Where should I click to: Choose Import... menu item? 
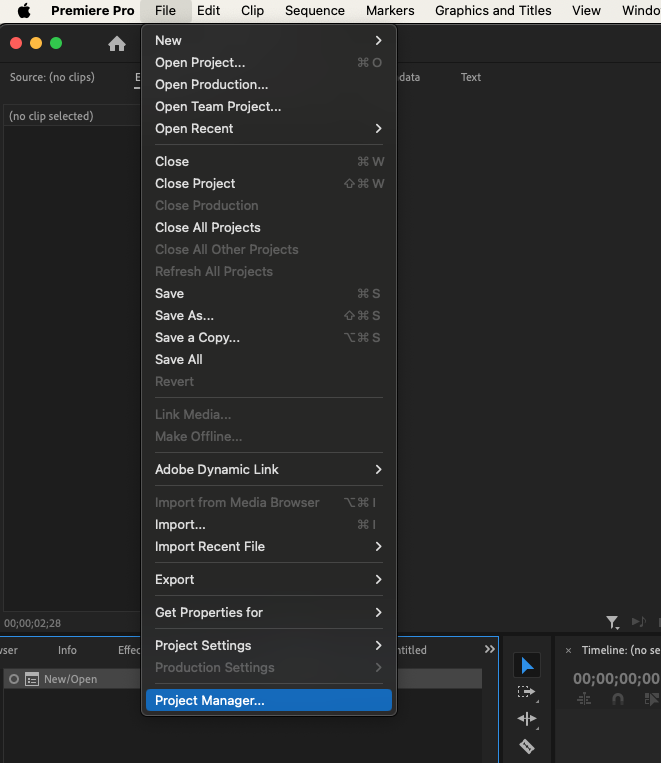pyautogui.click(x=269, y=524)
